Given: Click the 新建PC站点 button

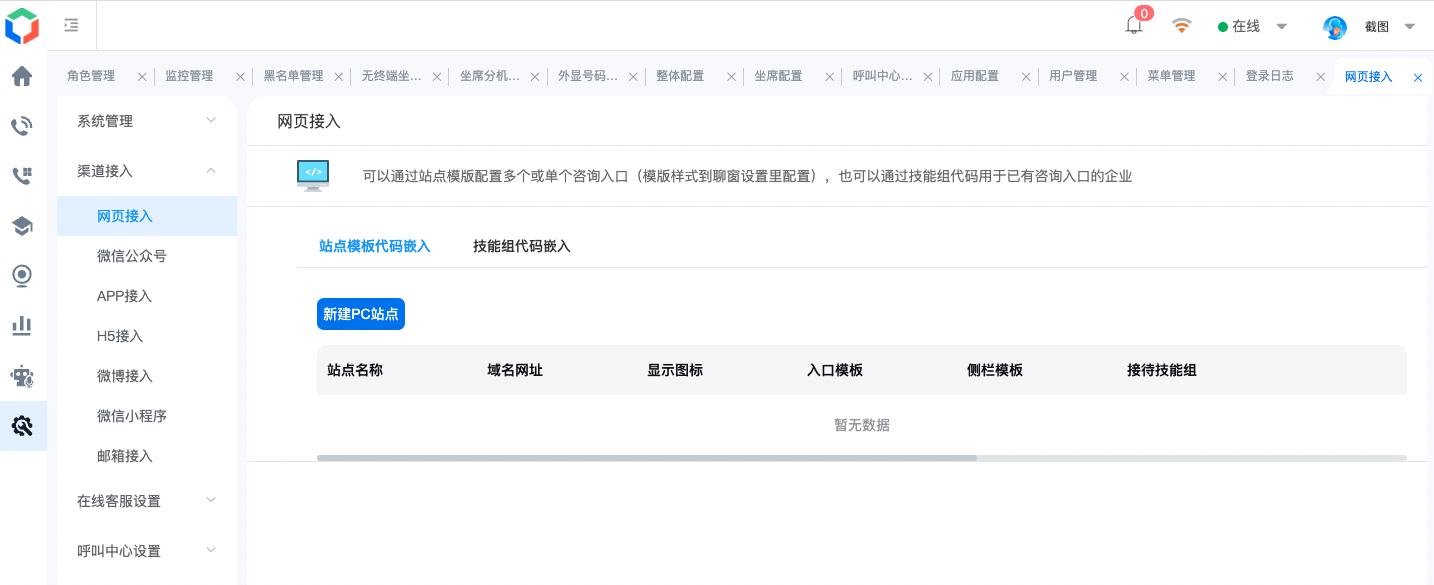Looking at the screenshot, I should point(361,314).
